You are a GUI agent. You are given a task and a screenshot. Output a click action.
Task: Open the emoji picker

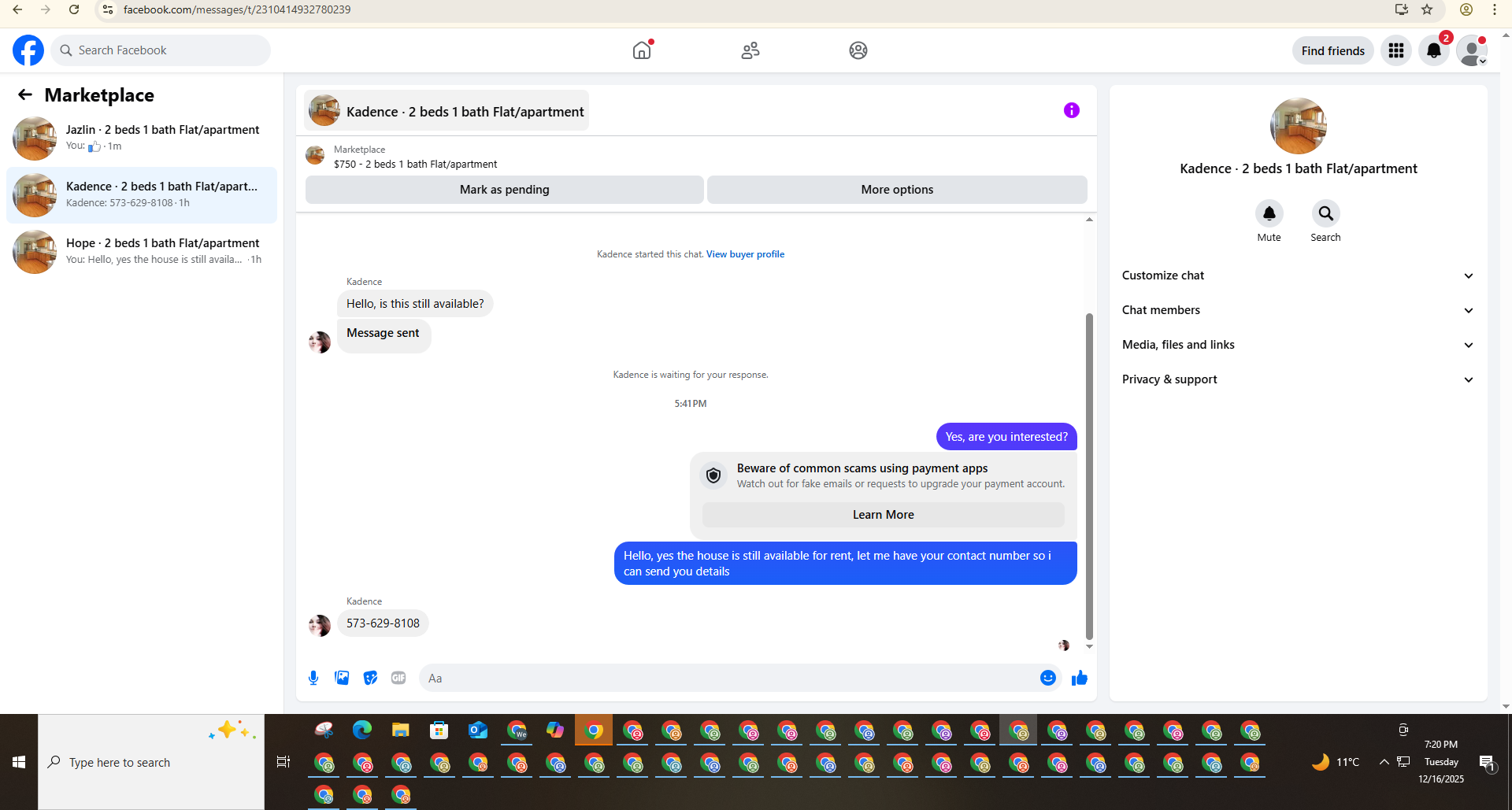tap(1048, 678)
